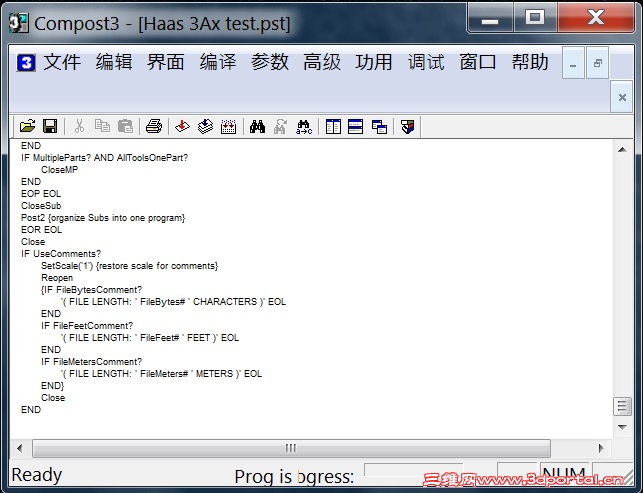Click the horizontal scrollbar thumb
Viewport: 643px width, 493px height.
(291, 448)
